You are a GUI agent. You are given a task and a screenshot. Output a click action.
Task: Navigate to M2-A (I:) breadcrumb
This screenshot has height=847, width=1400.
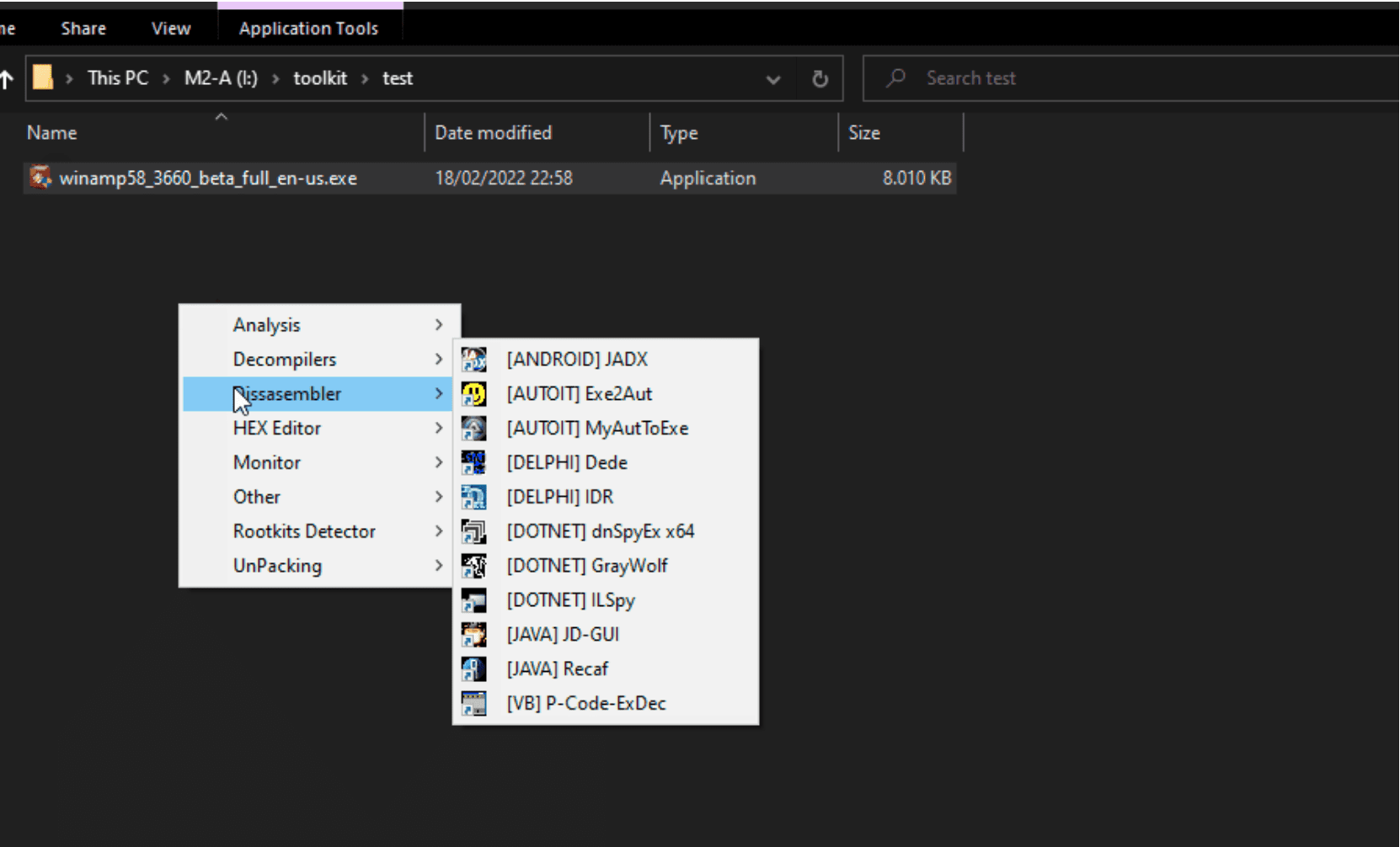pyautogui.click(x=221, y=78)
